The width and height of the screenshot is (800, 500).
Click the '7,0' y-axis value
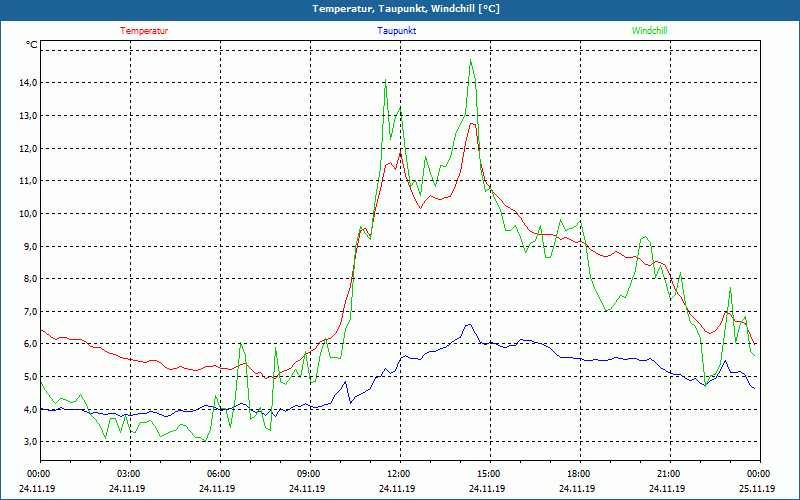(31, 311)
